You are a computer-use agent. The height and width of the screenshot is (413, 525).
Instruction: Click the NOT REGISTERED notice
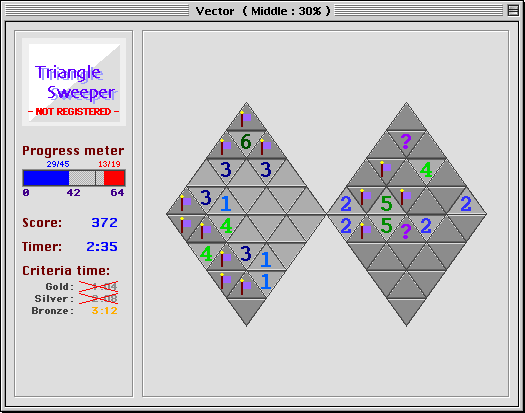coord(73,112)
